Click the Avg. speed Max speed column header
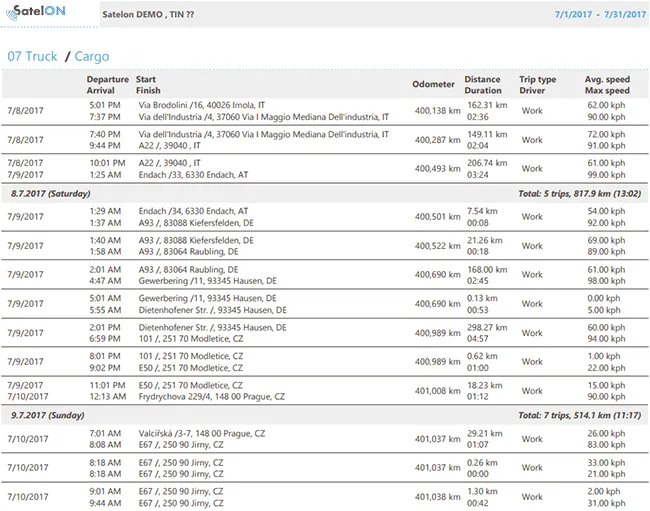 tap(607, 85)
